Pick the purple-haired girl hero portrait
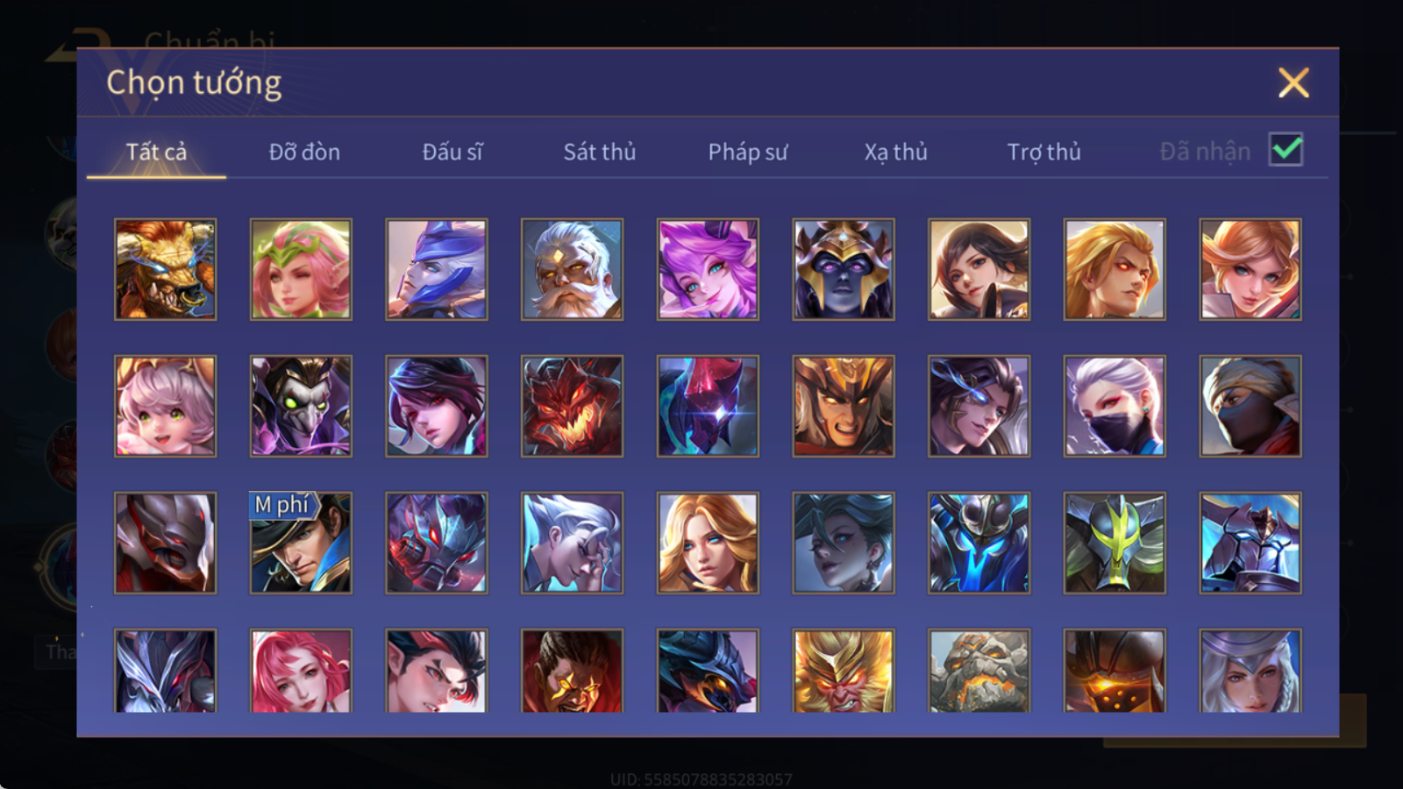 click(708, 270)
